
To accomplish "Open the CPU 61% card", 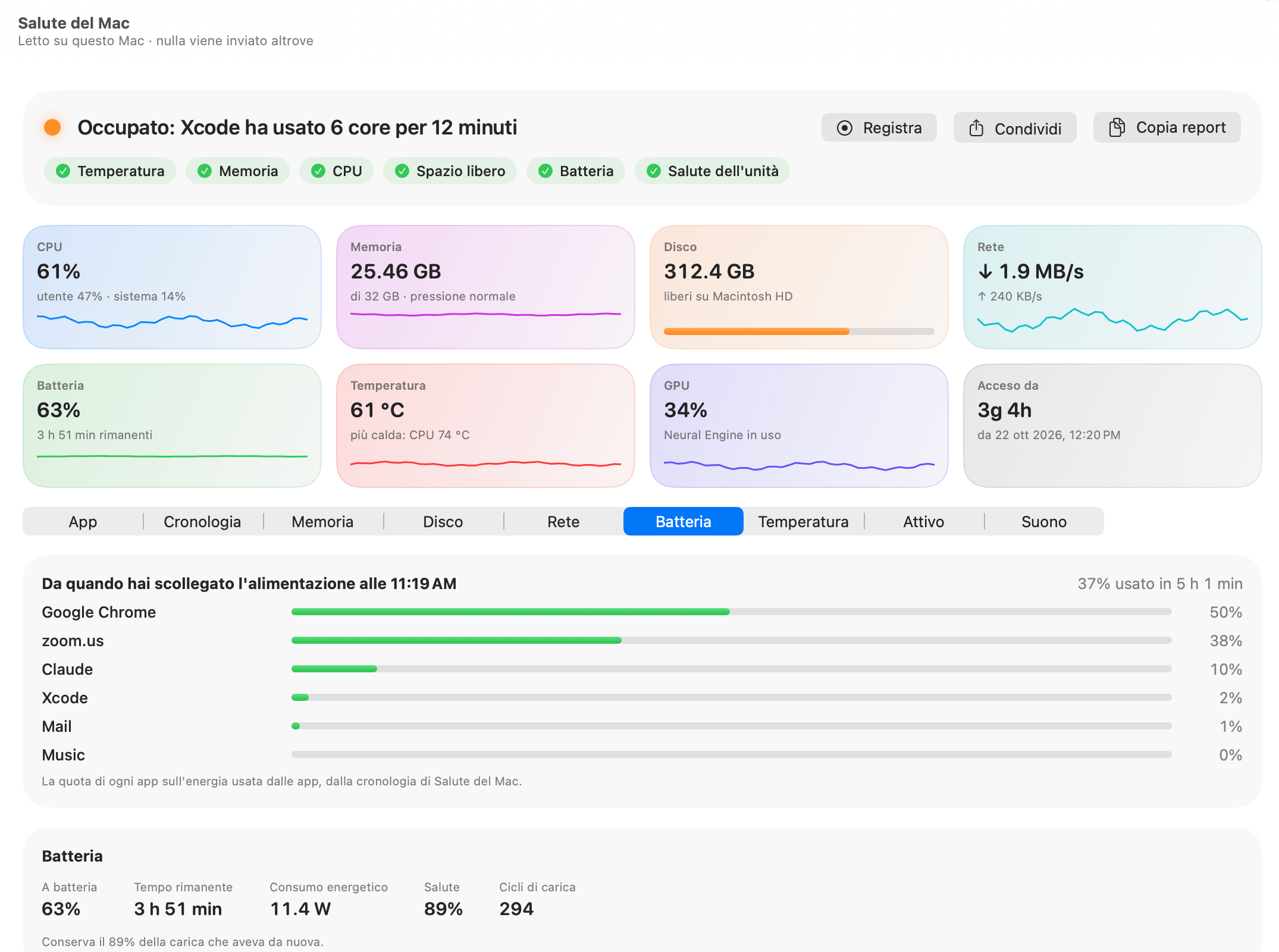I will (x=172, y=287).
